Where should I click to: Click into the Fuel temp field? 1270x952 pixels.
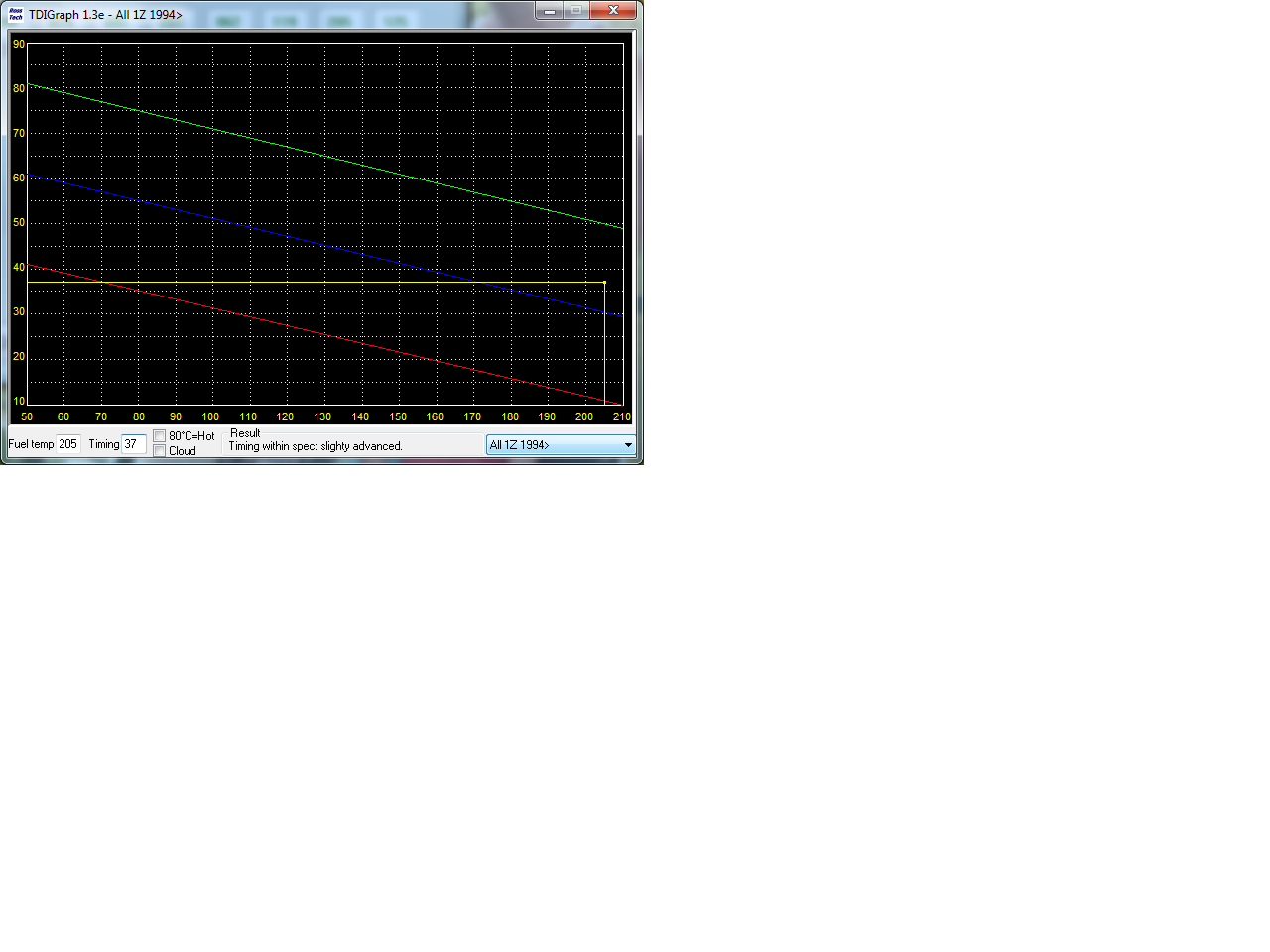[x=67, y=444]
